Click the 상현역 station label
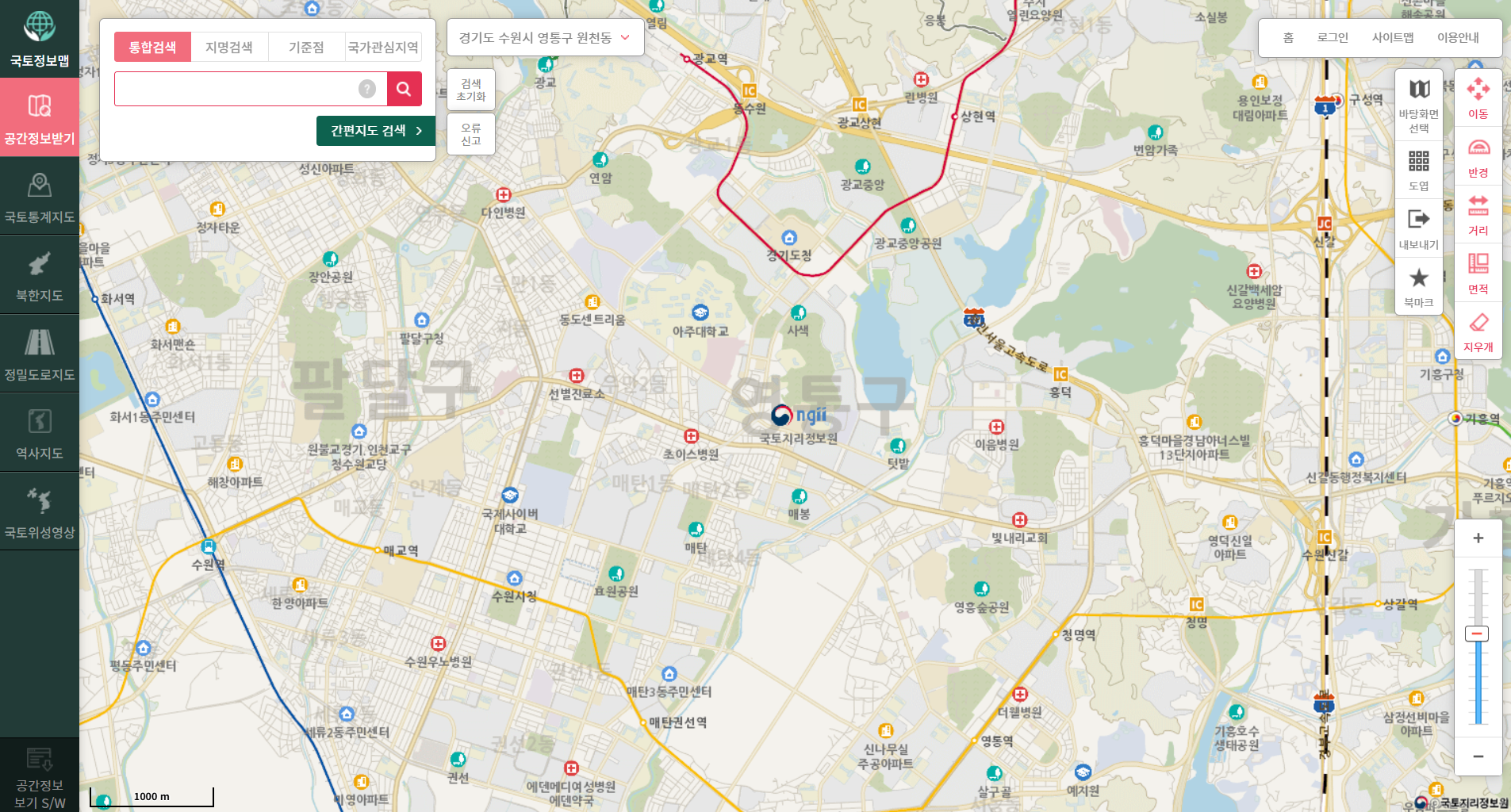The width and height of the screenshot is (1511, 812). 978,117
